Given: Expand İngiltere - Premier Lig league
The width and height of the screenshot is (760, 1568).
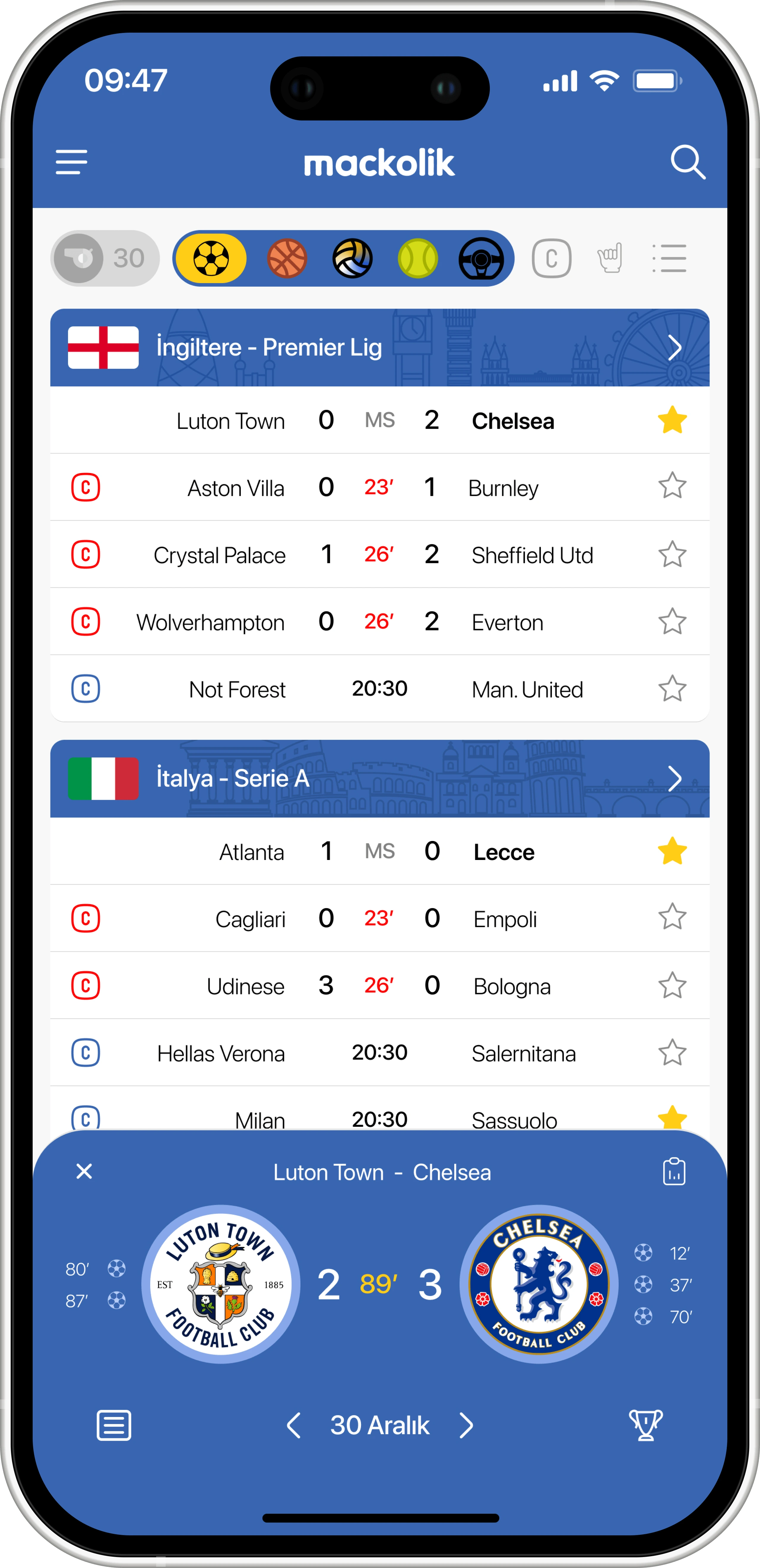Looking at the screenshot, I should click(674, 348).
